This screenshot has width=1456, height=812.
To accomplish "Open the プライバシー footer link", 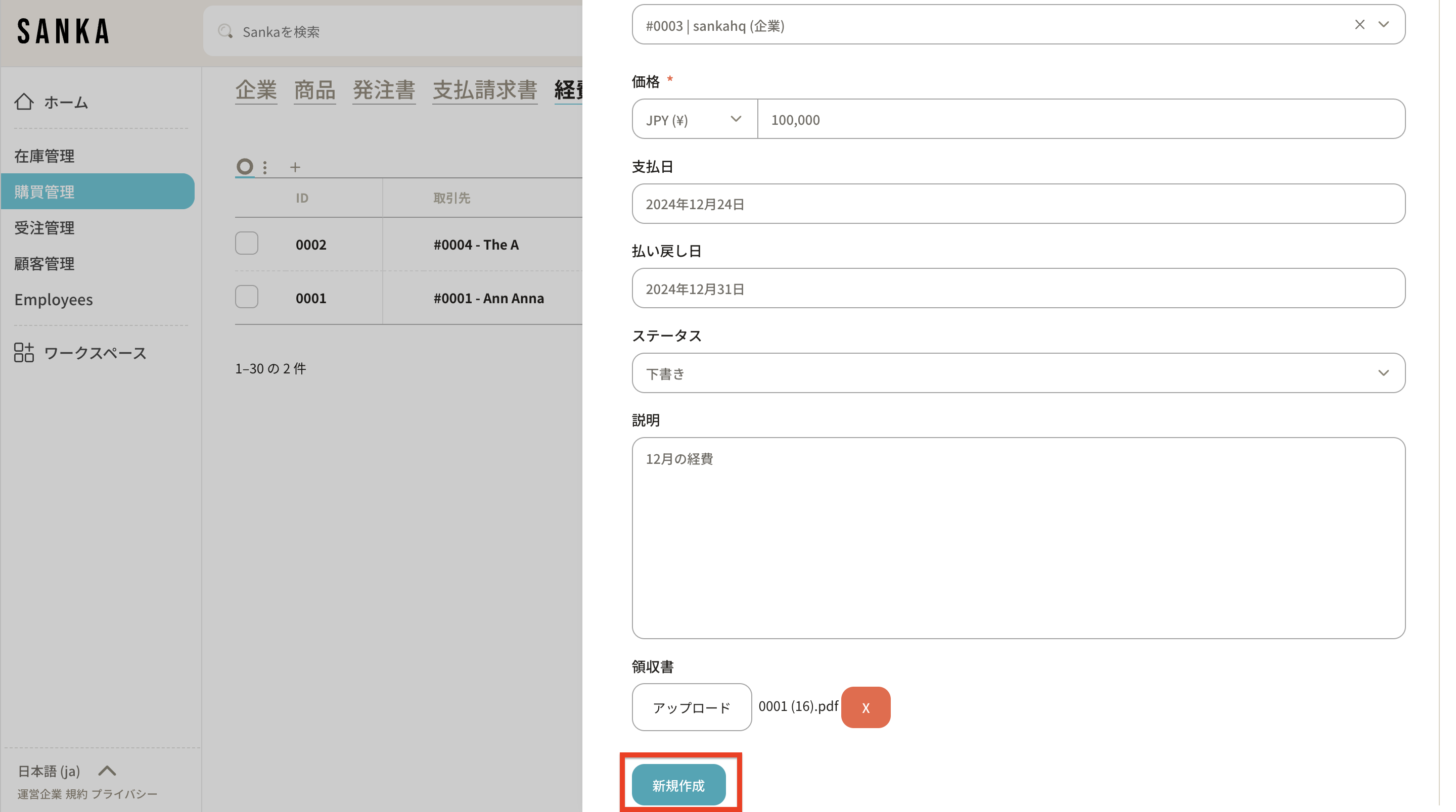I will tap(124, 794).
